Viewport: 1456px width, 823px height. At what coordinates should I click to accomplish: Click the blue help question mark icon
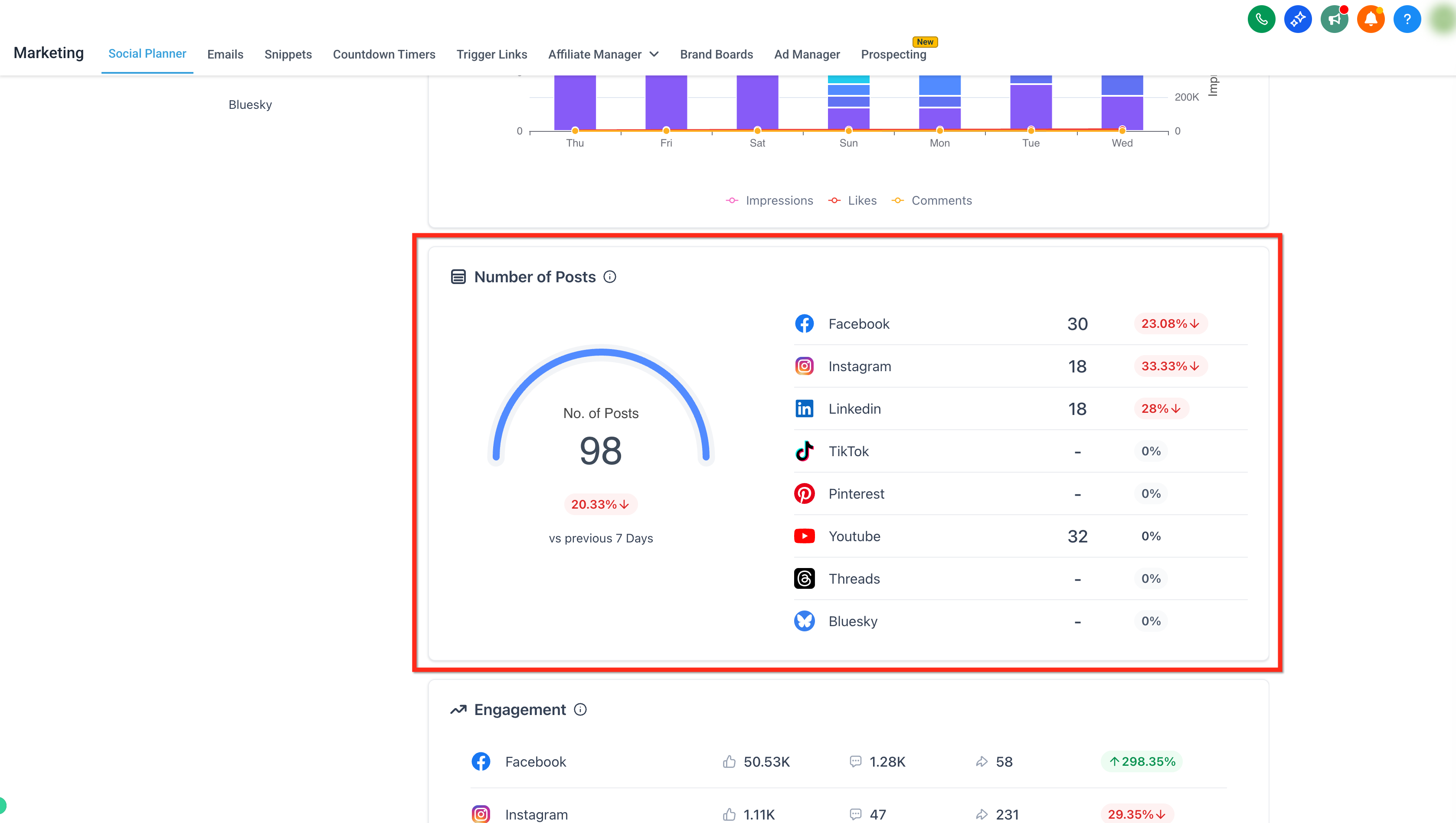point(1407,20)
